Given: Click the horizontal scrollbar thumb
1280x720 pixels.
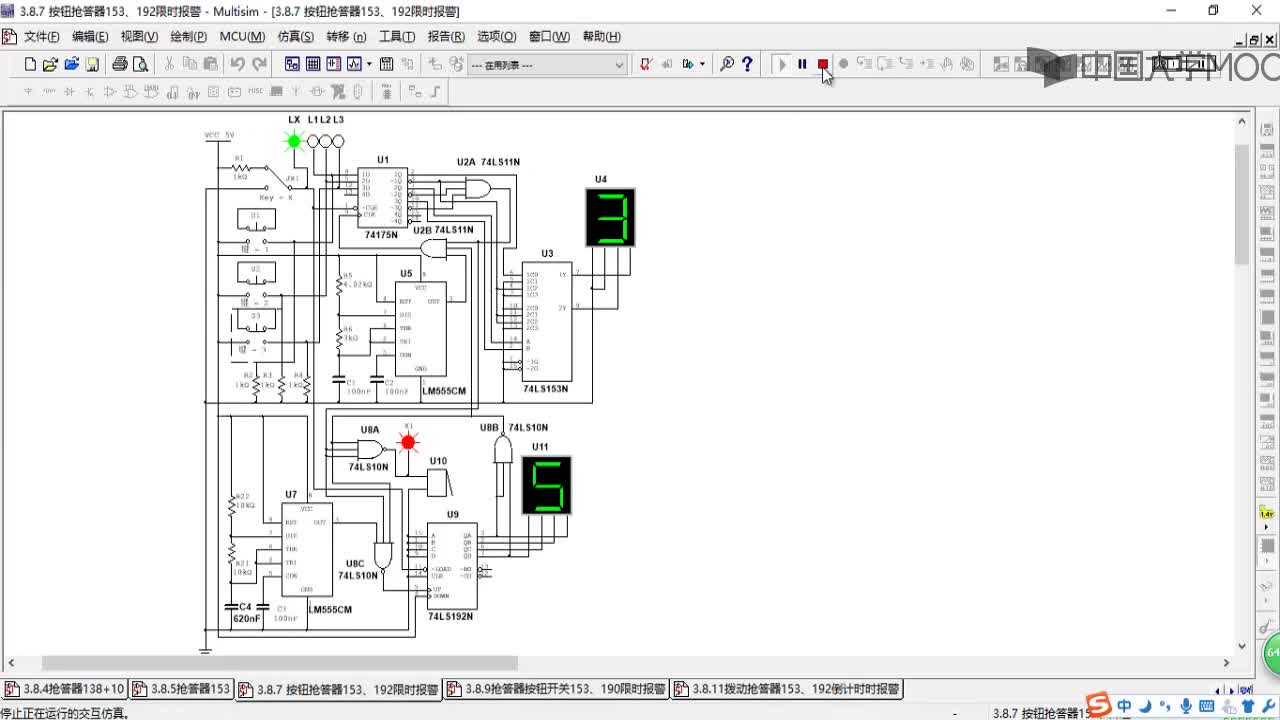Looking at the screenshot, I should point(279,663).
